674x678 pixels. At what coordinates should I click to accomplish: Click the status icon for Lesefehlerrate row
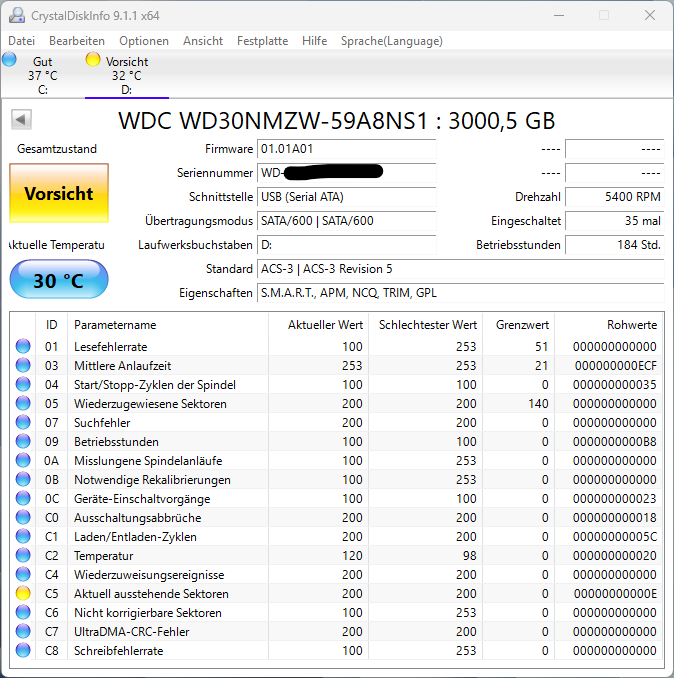[23, 346]
